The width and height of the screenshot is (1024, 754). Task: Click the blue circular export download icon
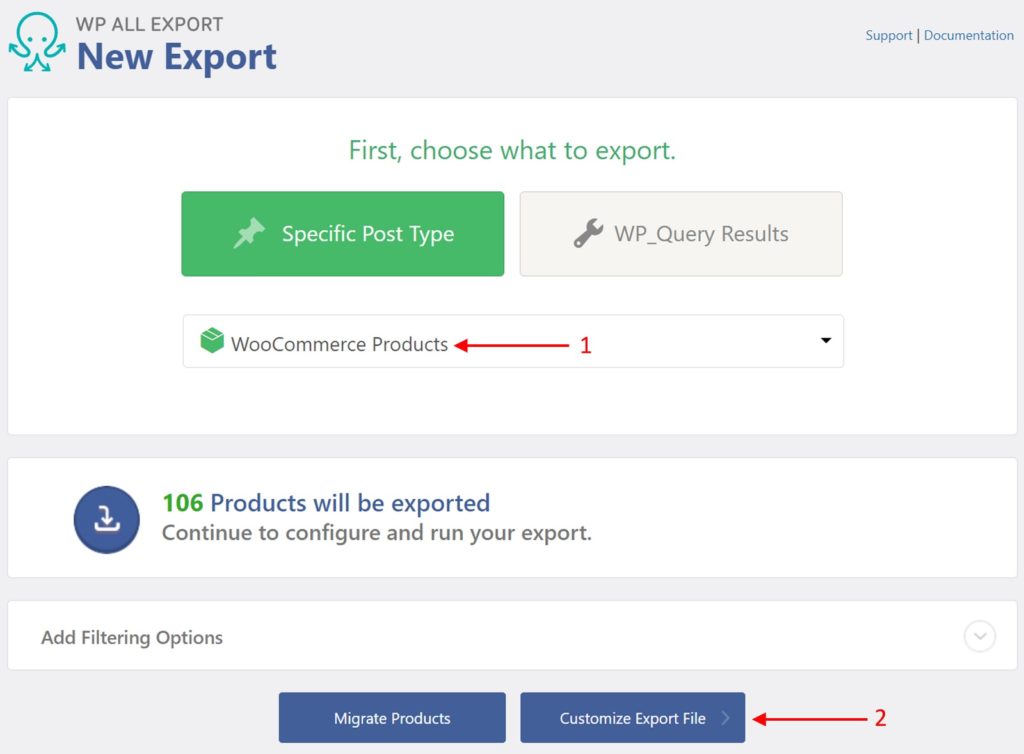tap(106, 517)
